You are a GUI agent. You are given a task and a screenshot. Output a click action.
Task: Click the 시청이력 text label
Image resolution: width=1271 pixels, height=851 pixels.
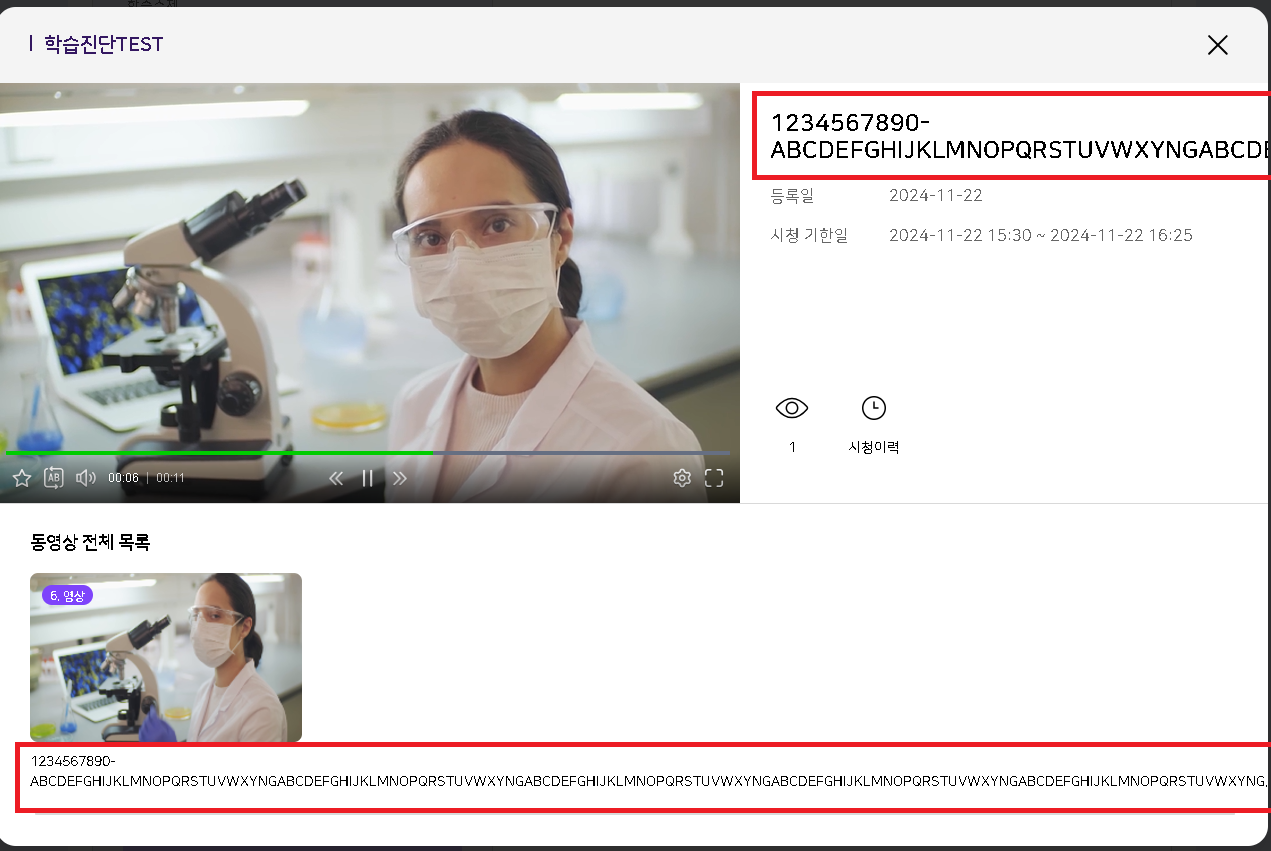tap(874, 448)
